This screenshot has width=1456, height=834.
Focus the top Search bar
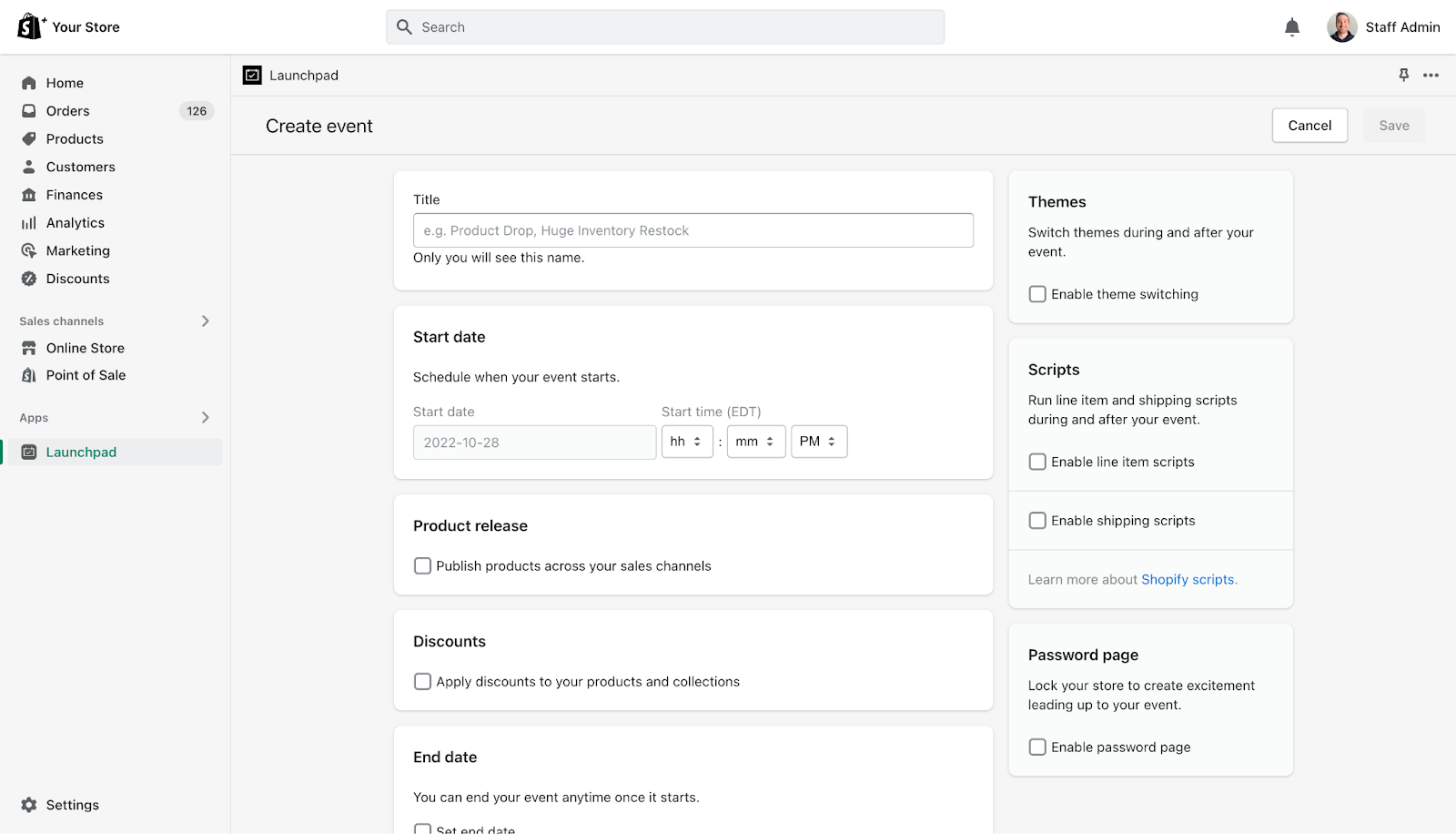click(665, 27)
